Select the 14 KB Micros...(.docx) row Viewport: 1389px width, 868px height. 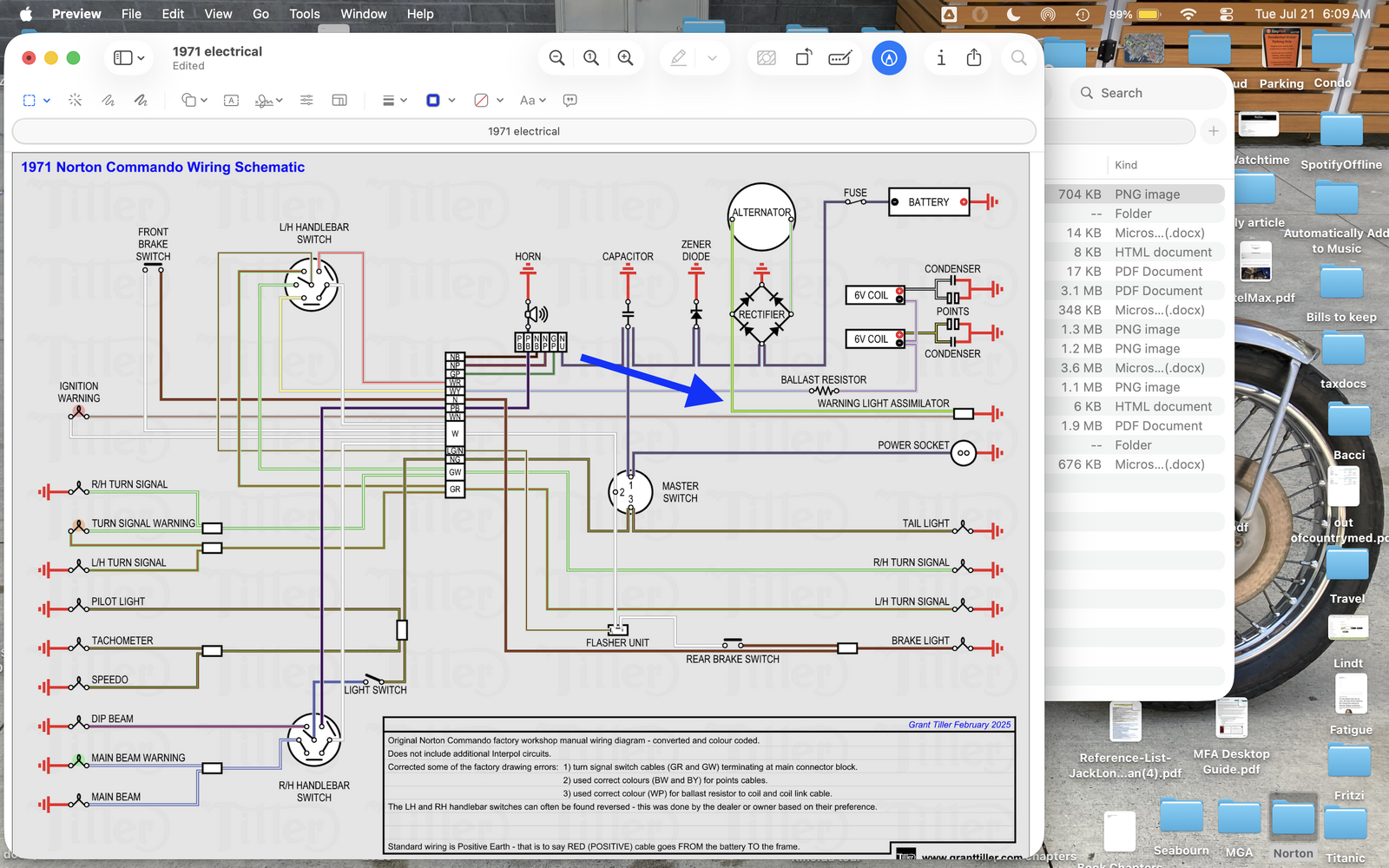click(x=1135, y=233)
